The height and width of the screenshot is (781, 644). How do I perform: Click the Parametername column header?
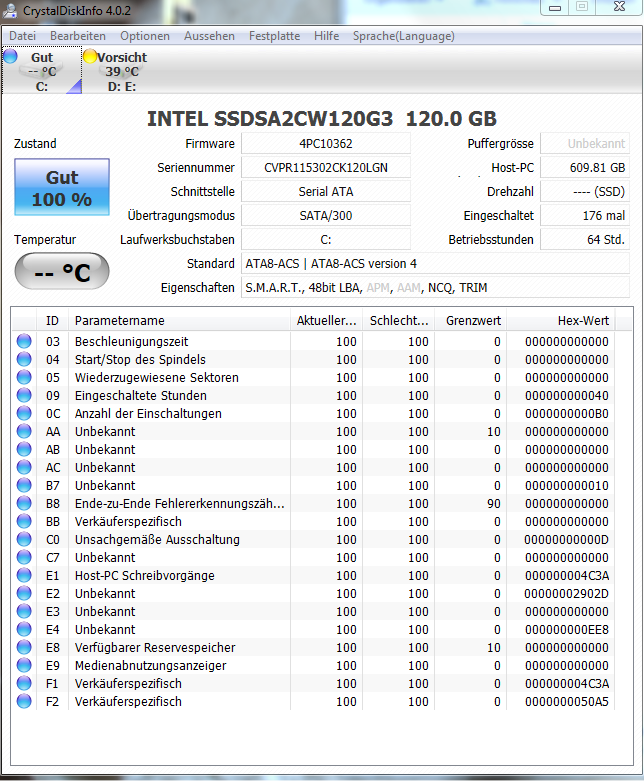click(179, 320)
